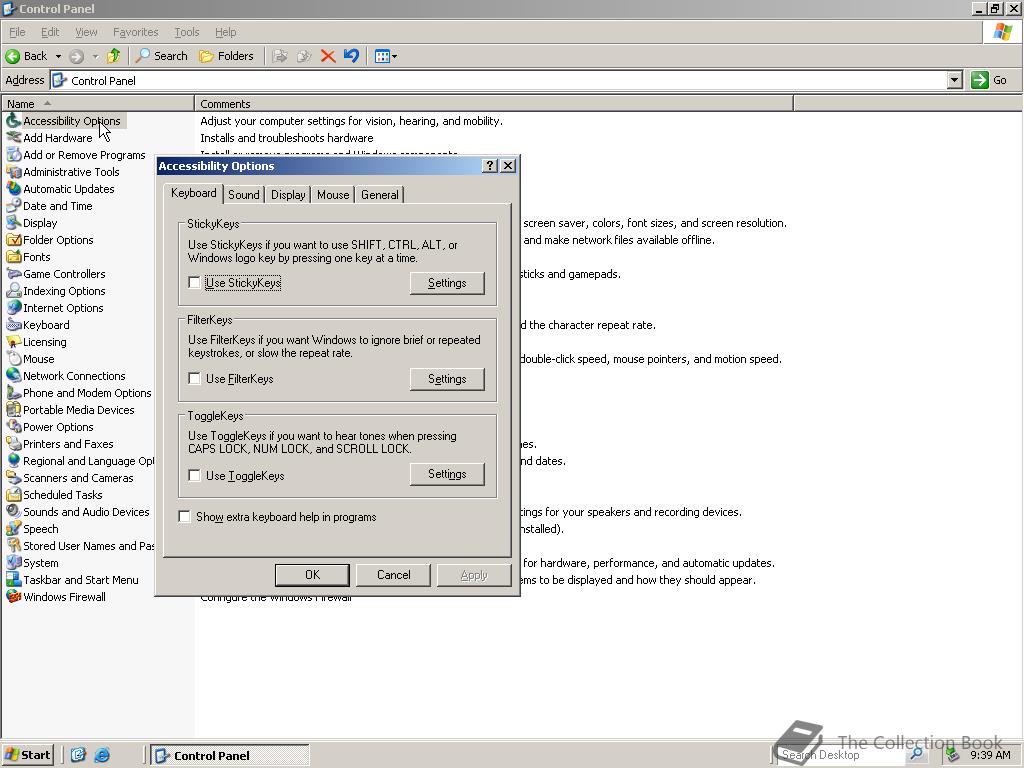Select the Folder Options icon
The width and height of the screenshot is (1024, 768).
tap(13, 240)
